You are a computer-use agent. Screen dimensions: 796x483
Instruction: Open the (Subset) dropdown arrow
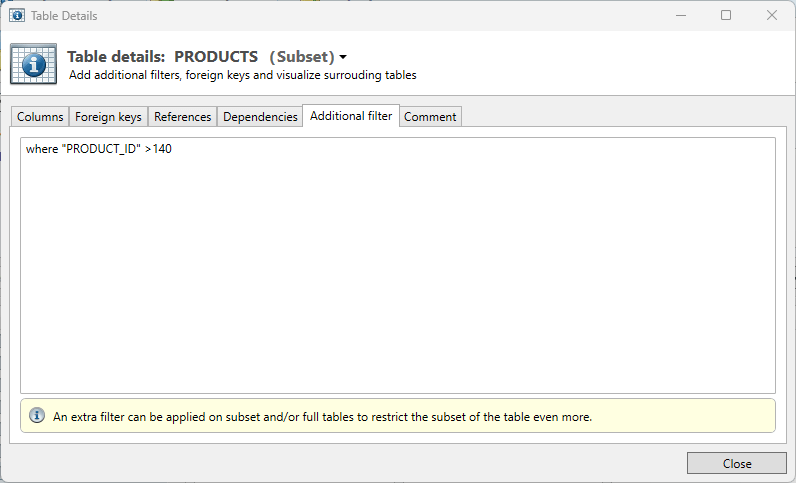(343, 57)
